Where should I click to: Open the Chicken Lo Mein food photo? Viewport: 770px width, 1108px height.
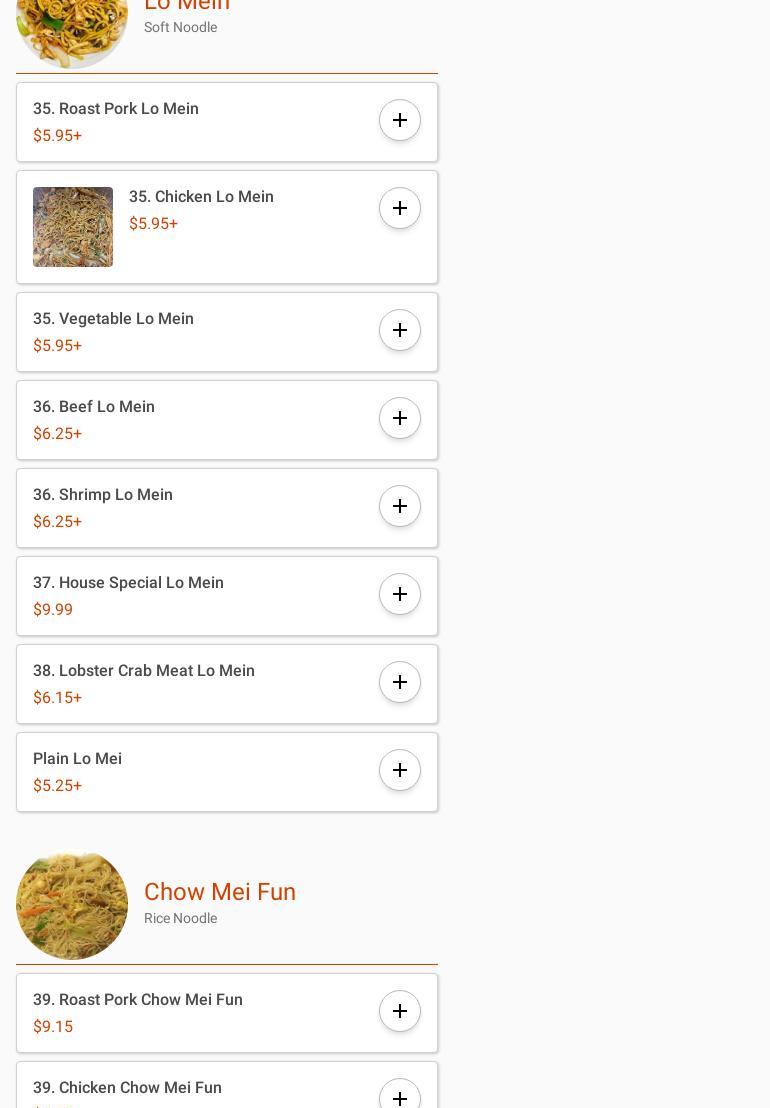[73, 227]
